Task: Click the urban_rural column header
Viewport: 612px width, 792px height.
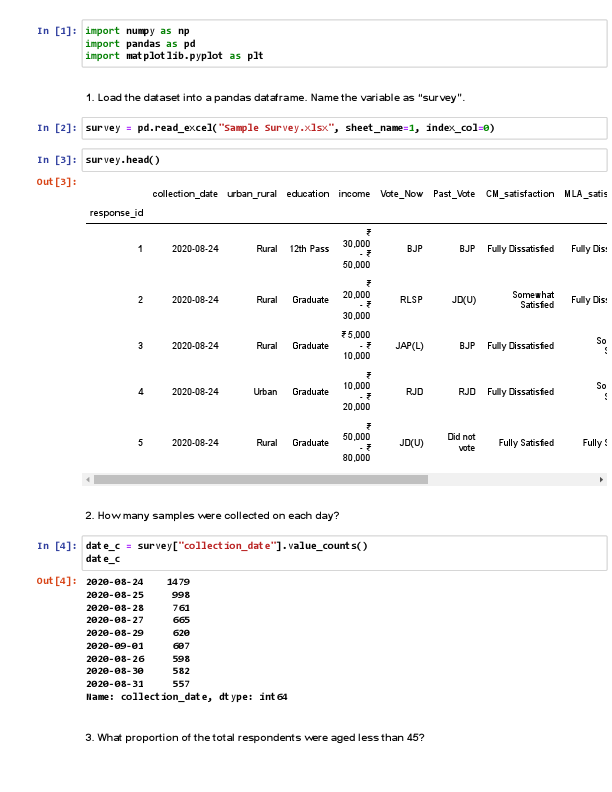Action: point(252,194)
